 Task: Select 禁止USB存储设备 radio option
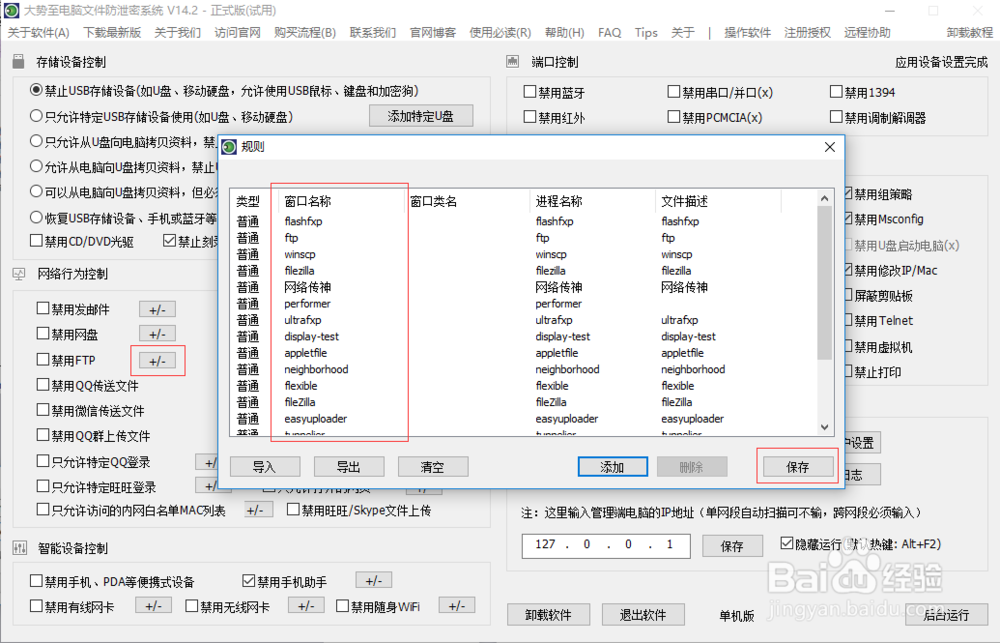click(x=36, y=91)
